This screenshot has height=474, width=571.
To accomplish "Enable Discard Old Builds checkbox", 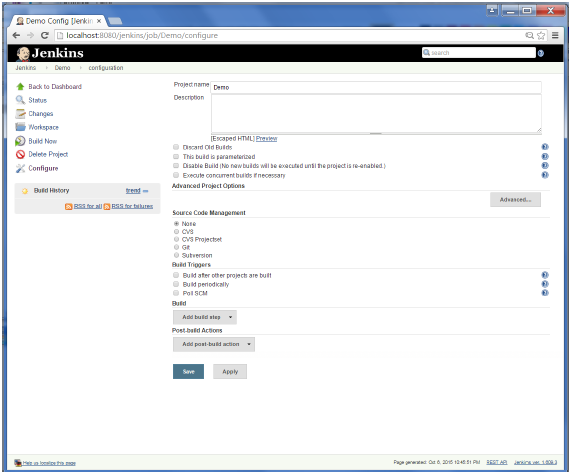I will coord(176,147).
